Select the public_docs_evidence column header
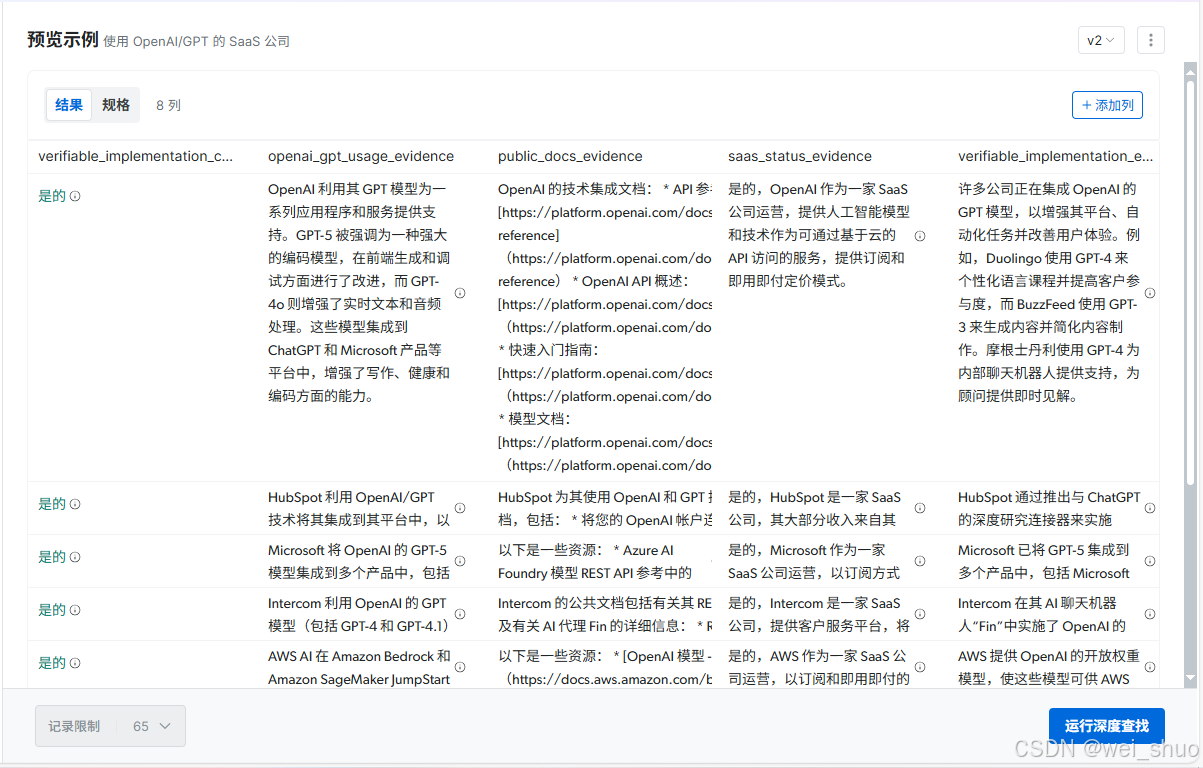This screenshot has height=768, width=1203. (570, 156)
